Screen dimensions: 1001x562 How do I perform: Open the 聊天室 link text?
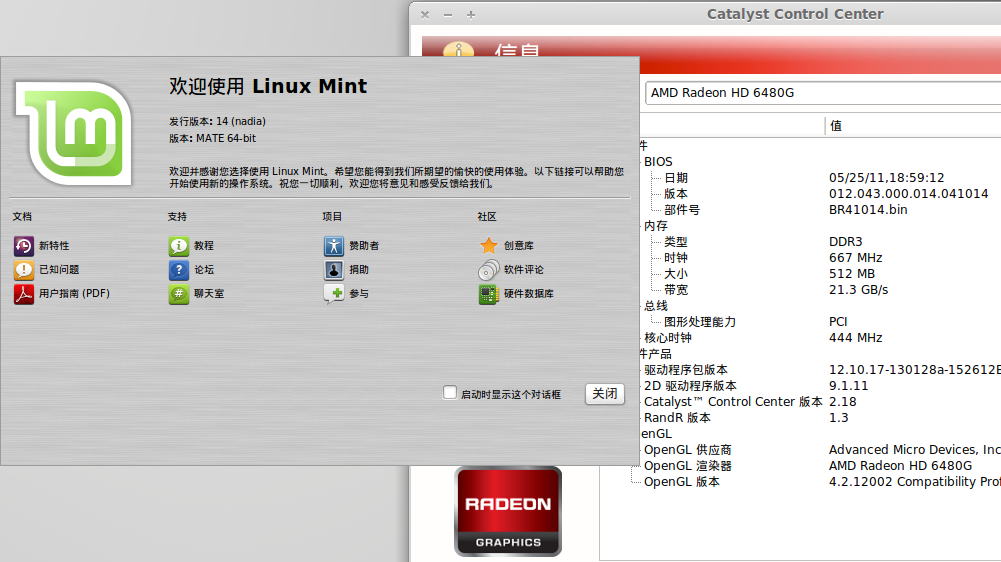(x=209, y=293)
